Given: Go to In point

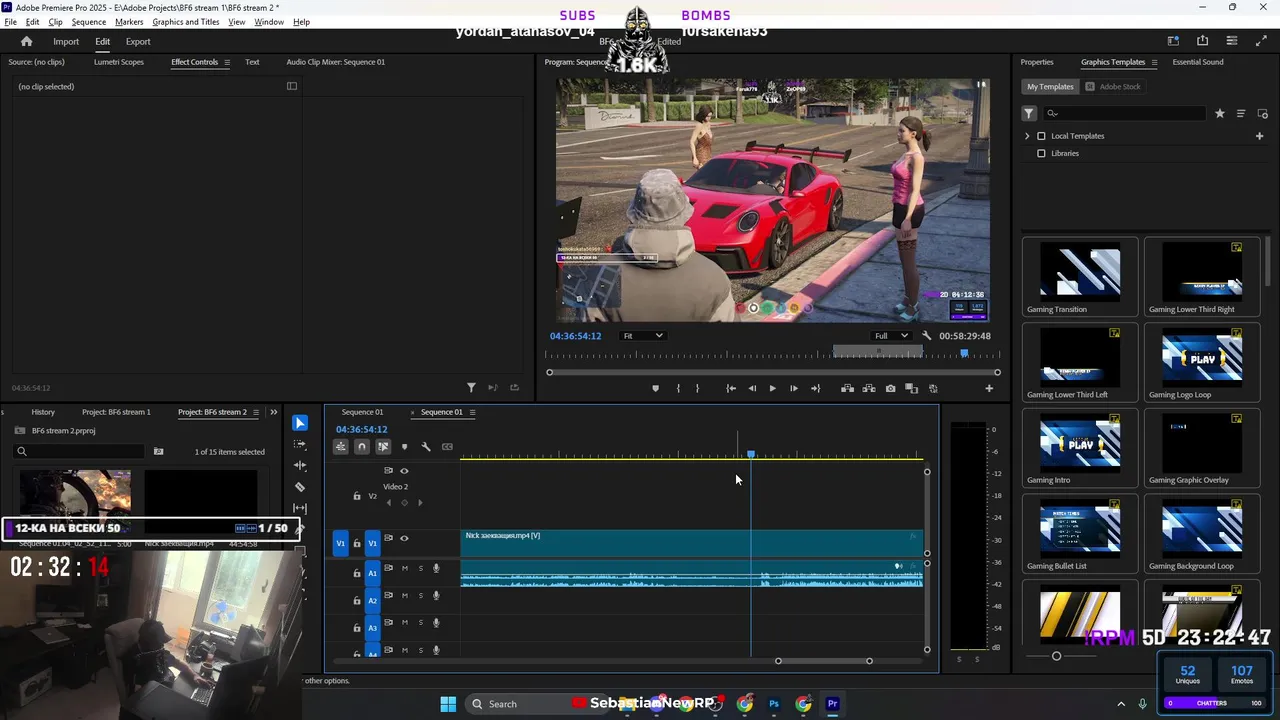Looking at the screenshot, I should click(x=731, y=388).
